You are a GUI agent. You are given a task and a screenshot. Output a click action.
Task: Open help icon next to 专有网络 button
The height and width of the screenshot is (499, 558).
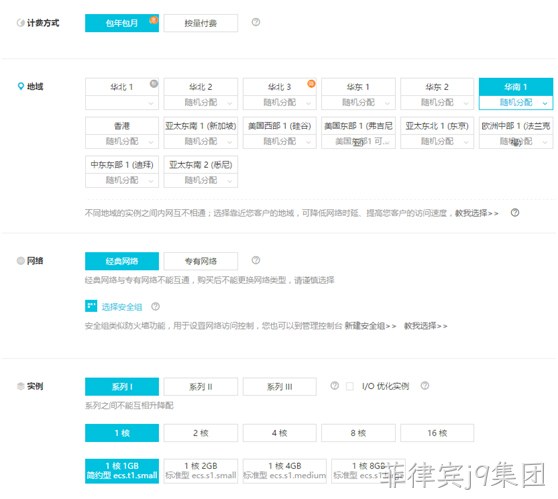coord(256,260)
